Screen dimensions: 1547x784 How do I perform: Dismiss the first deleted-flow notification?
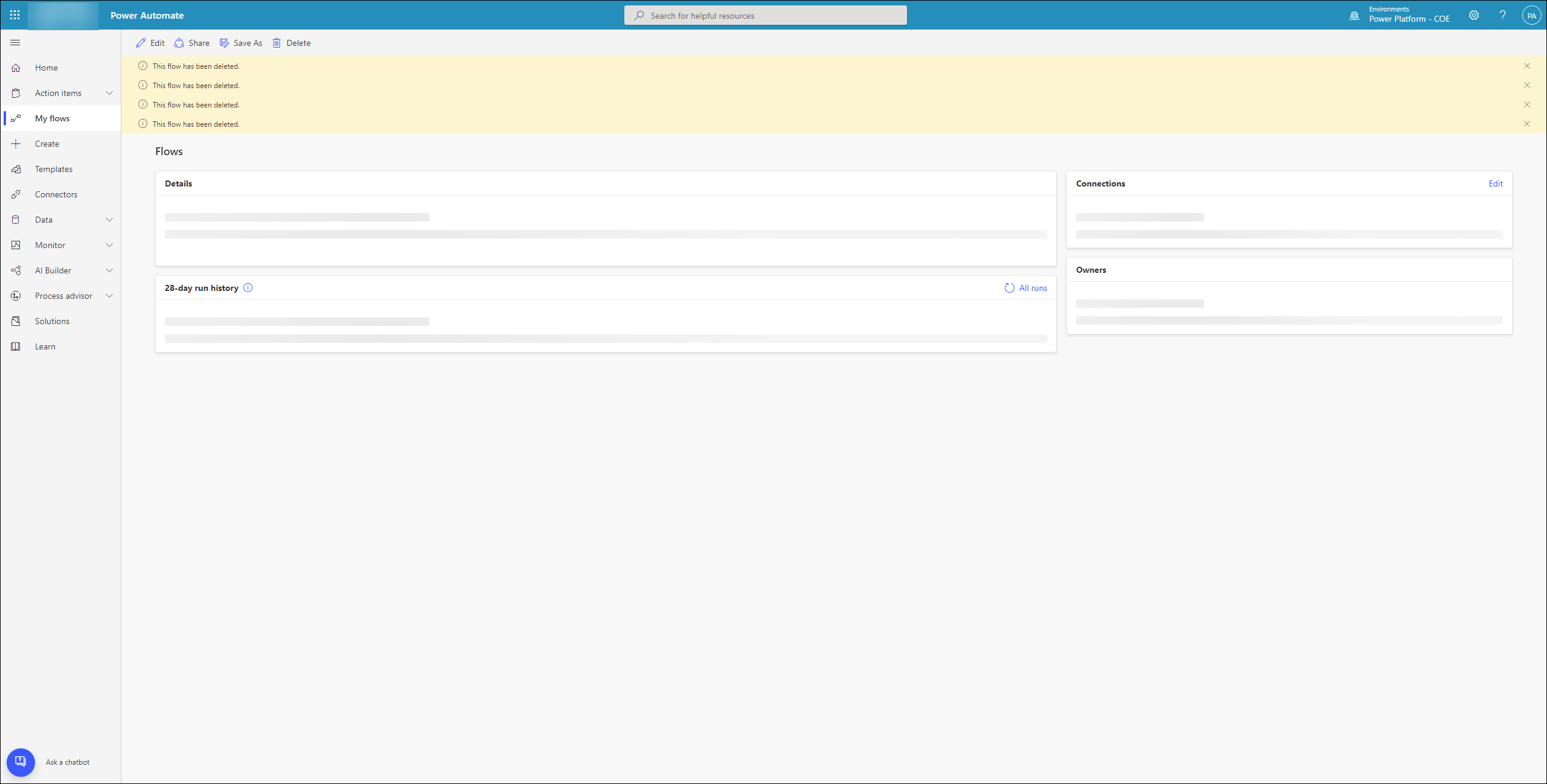(x=1526, y=66)
